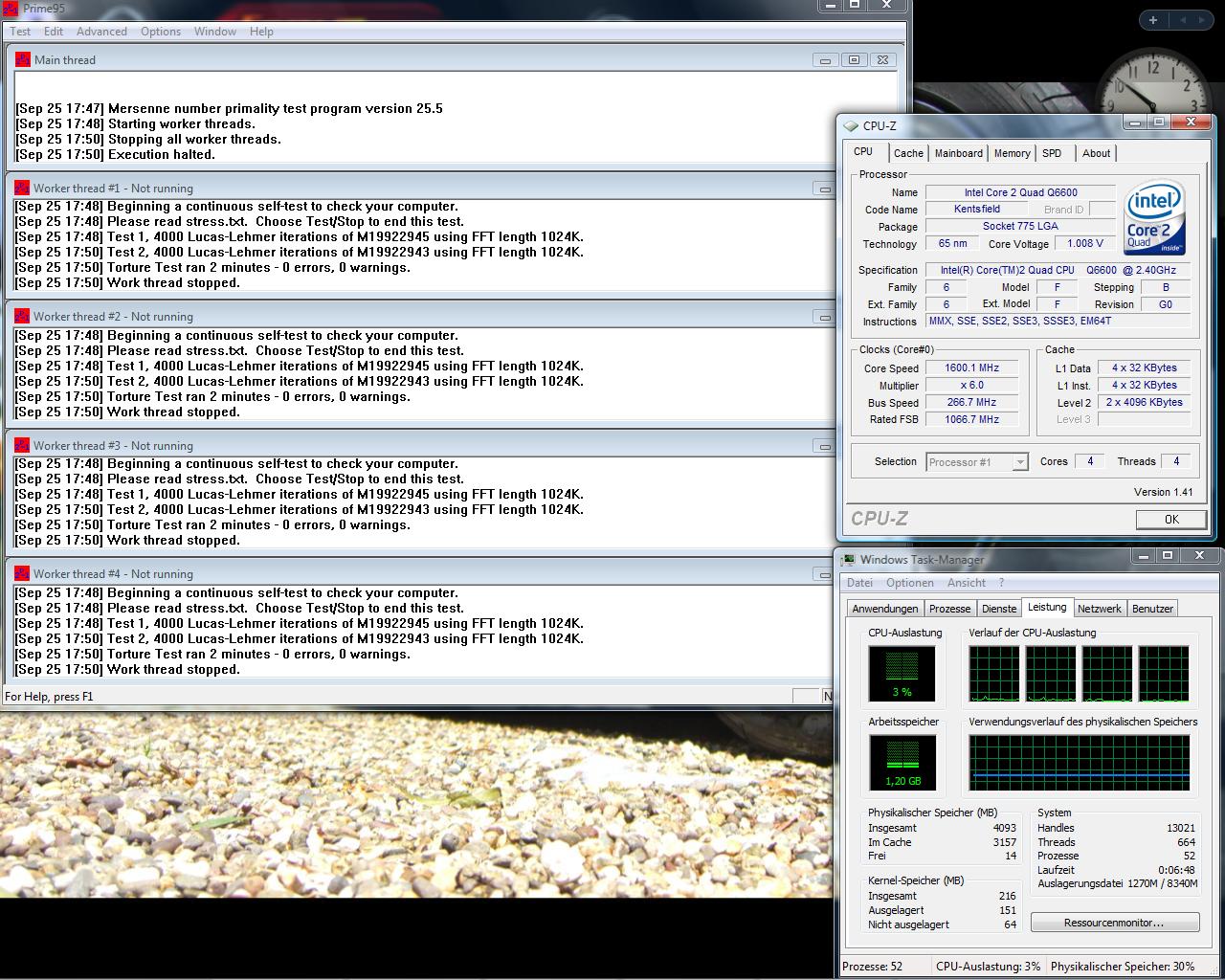Click the Worker thread #2 window icon
Image resolution: width=1225 pixels, height=980 pixels.
[22, 316]
